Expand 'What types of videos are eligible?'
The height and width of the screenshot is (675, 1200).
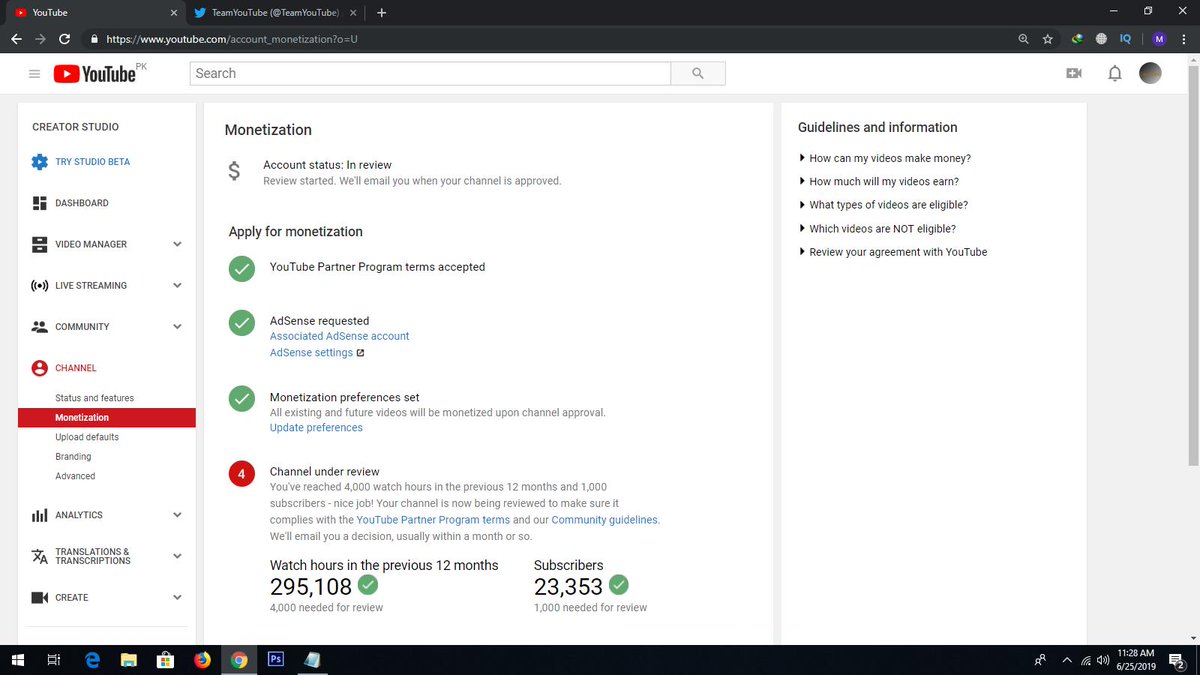tap(883, 205)
